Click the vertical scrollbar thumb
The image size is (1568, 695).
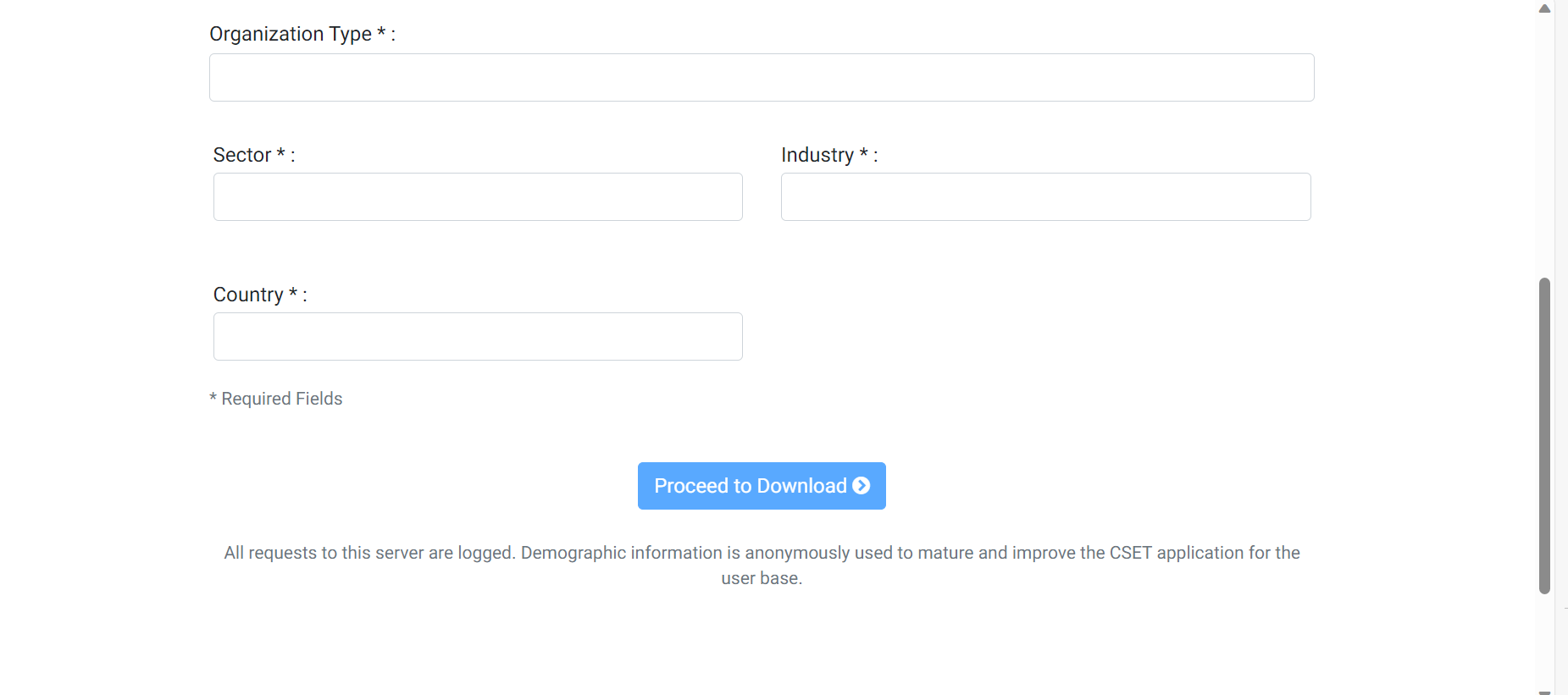pos(1544,435)
